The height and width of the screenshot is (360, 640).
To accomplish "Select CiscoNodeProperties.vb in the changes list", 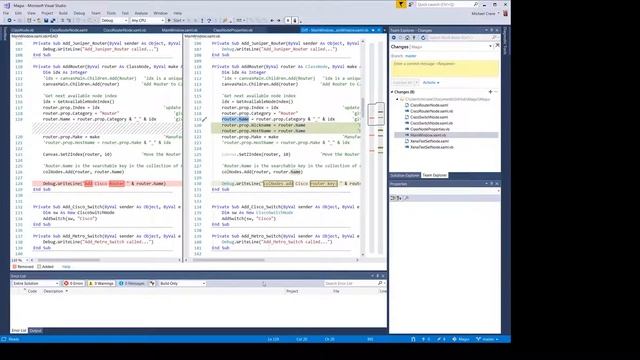I will point(430,129).
